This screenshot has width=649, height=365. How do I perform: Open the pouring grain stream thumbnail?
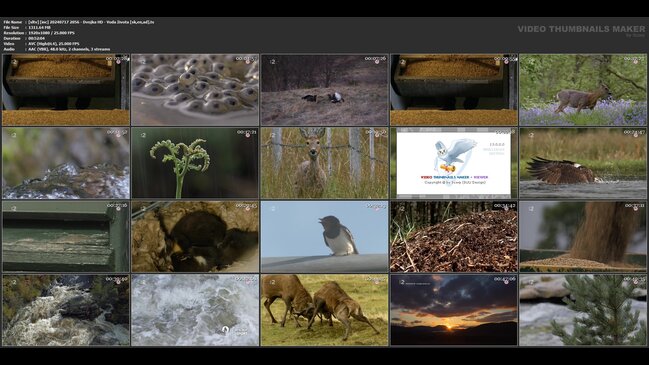pos(583,237)
